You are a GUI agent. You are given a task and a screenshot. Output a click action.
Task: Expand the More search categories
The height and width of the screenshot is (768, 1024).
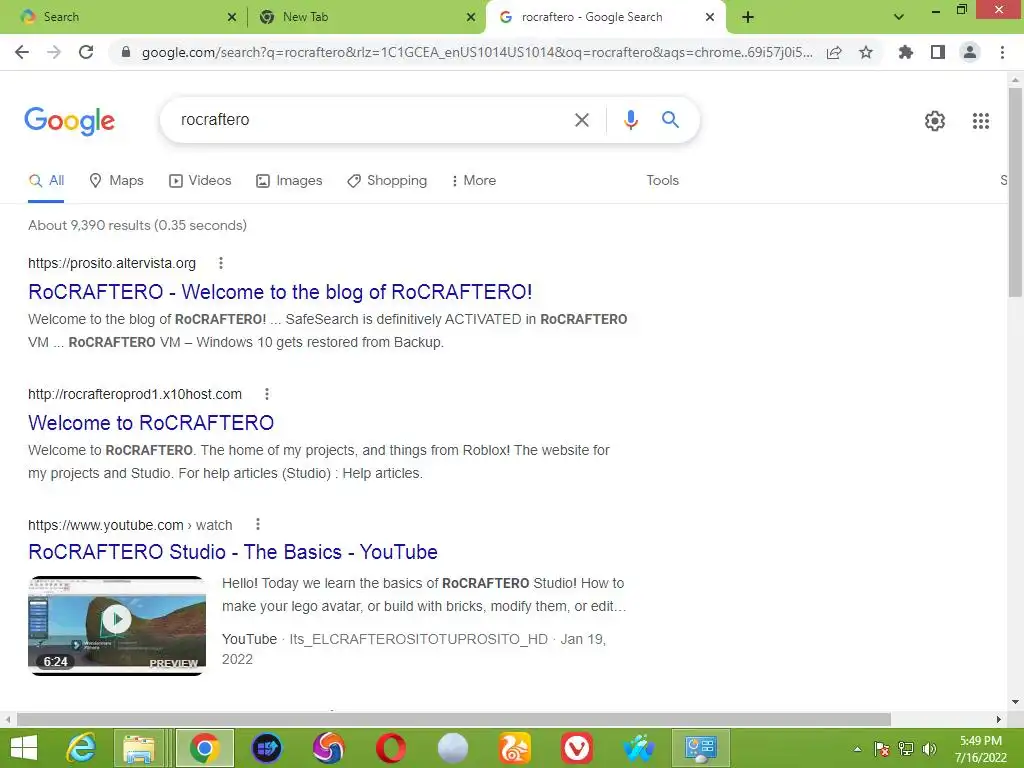[x=473, y=181]
